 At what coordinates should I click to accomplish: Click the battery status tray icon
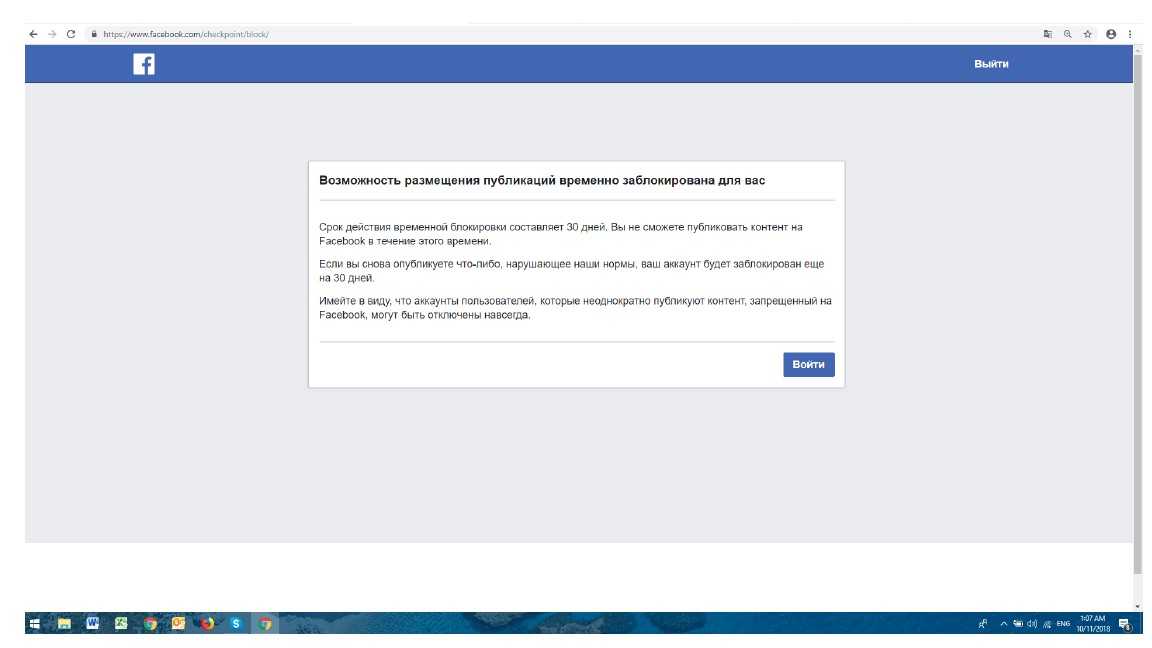click(1018, 624)
